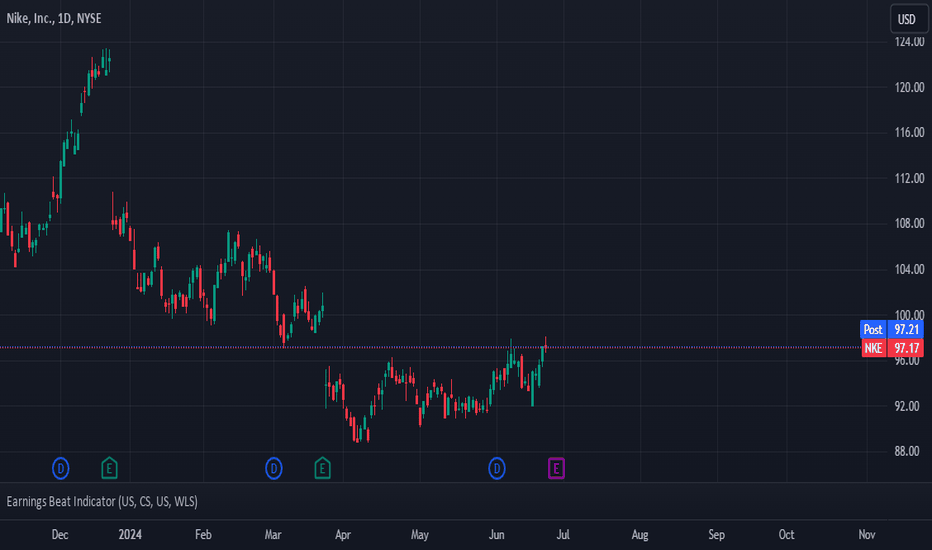Screen dimensions: 932x550
Task: Click the purple upcoming earnings E marker
Action: click(x=556, y=469)
